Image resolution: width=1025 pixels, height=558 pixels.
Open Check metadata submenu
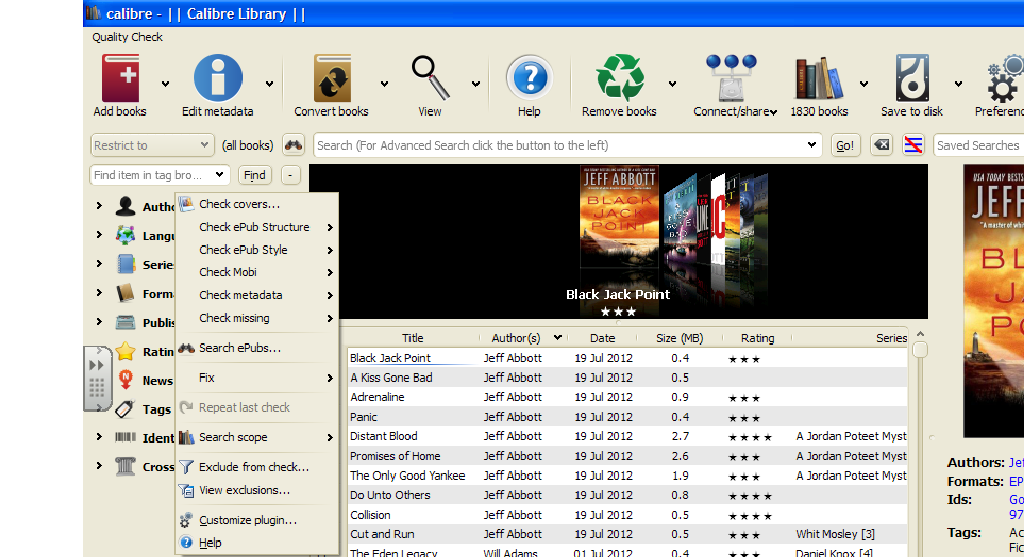coord(257,295)
